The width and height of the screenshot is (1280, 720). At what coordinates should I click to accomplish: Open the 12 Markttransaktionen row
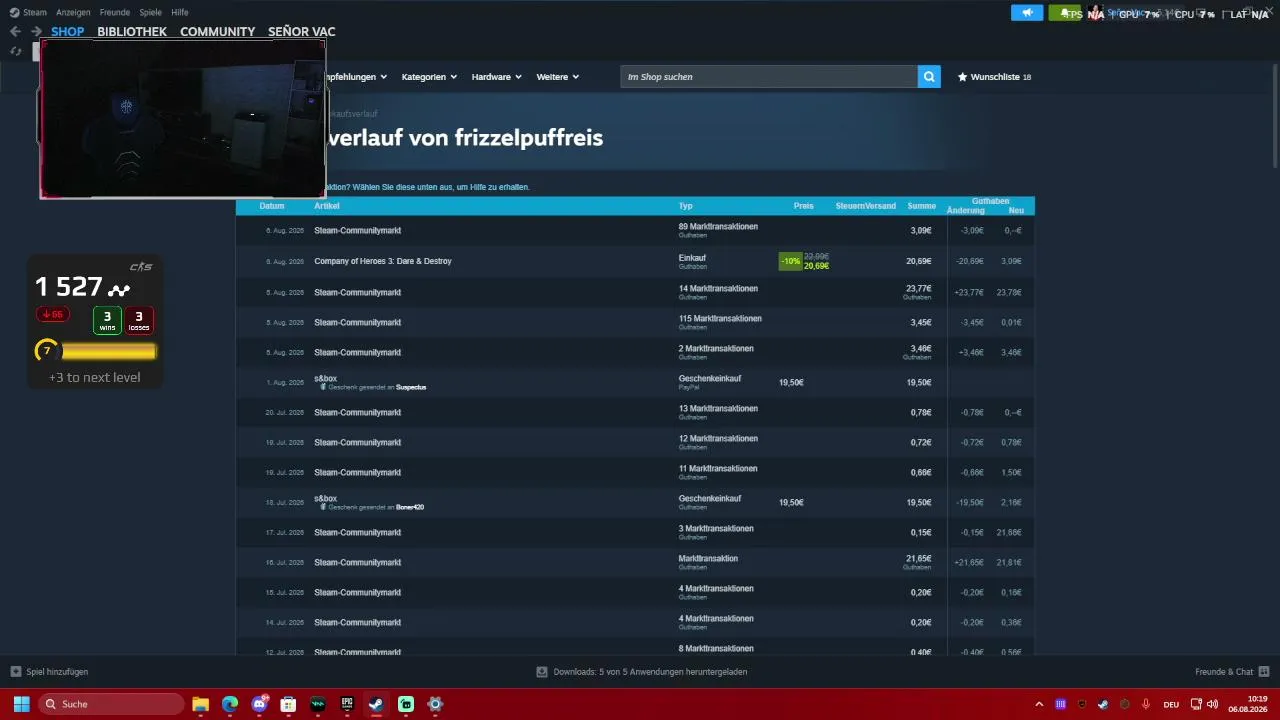(x=635, y=442)
